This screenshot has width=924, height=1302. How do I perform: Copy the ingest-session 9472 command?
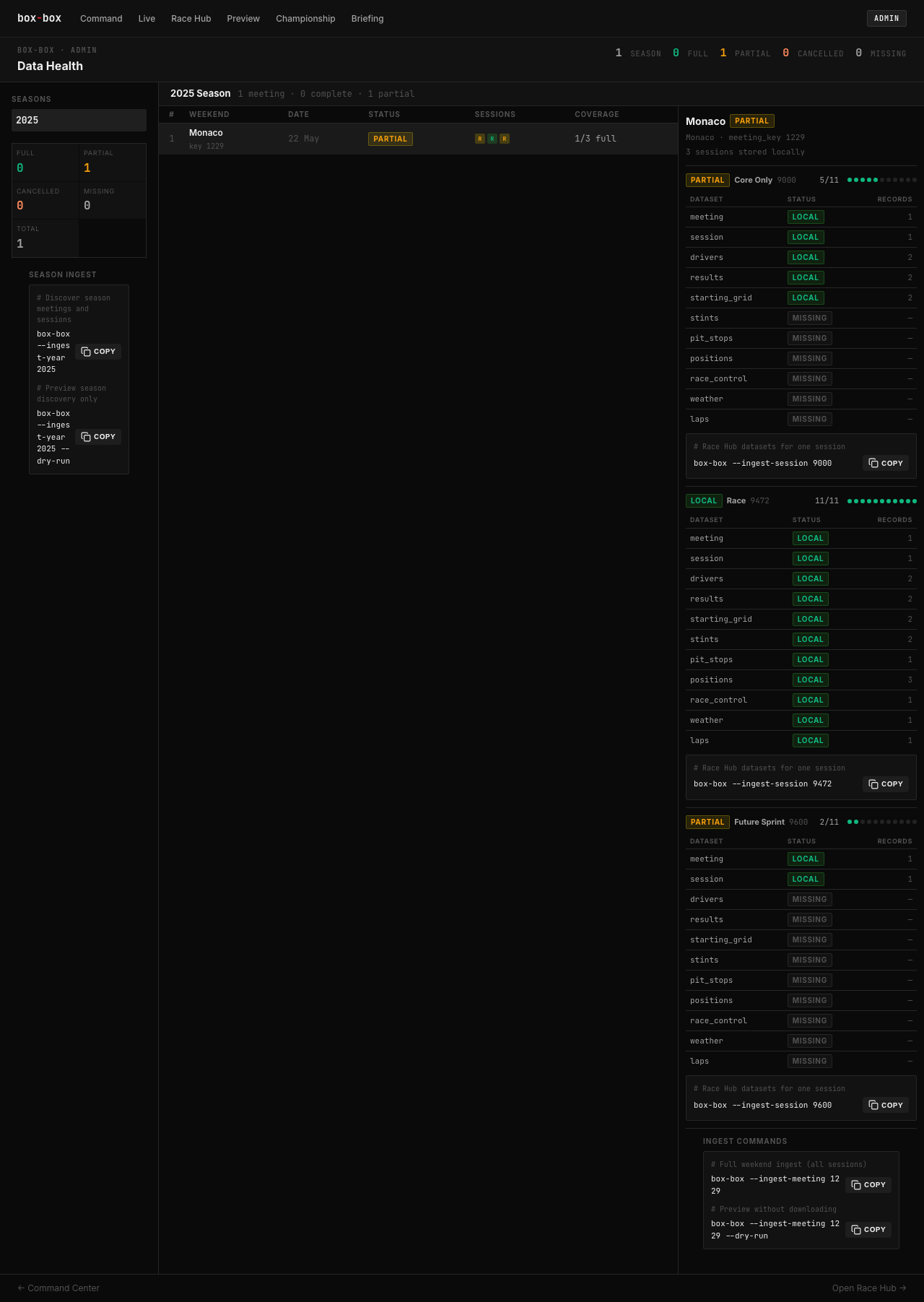pyautogui.click(x=886, y=784)
